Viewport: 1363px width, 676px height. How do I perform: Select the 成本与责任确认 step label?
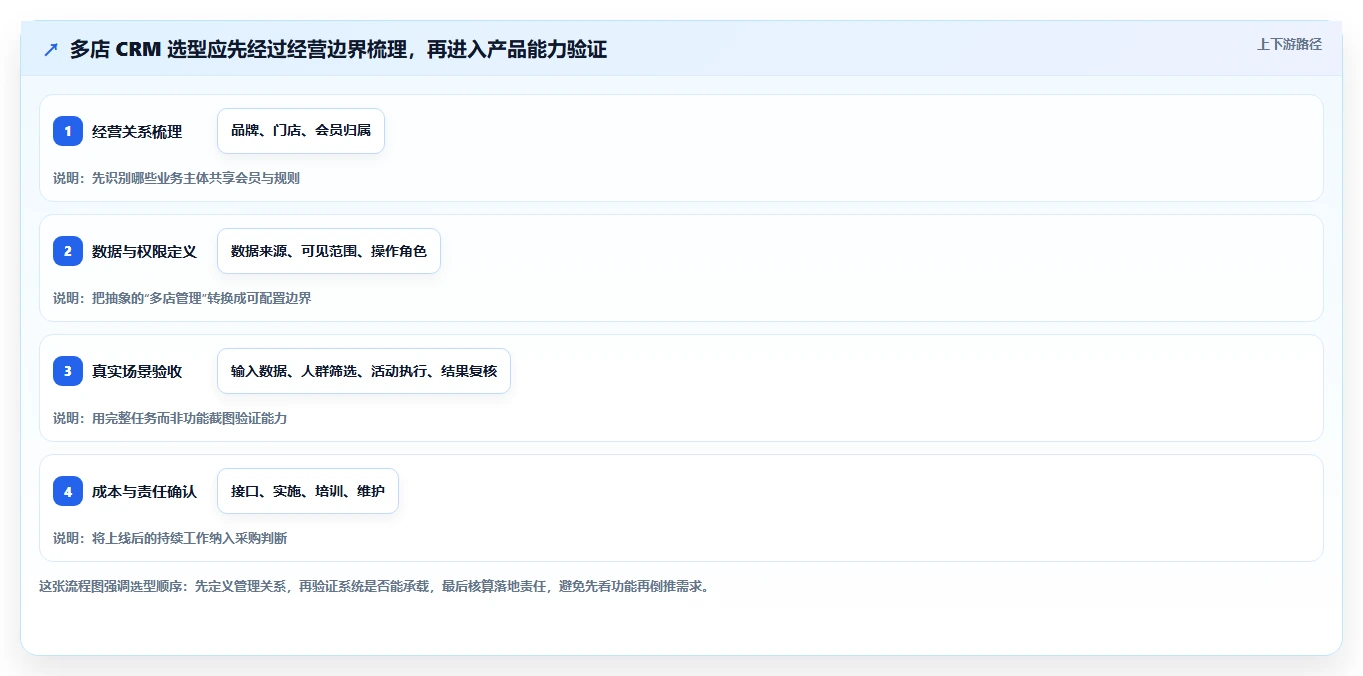pos(144,491)
